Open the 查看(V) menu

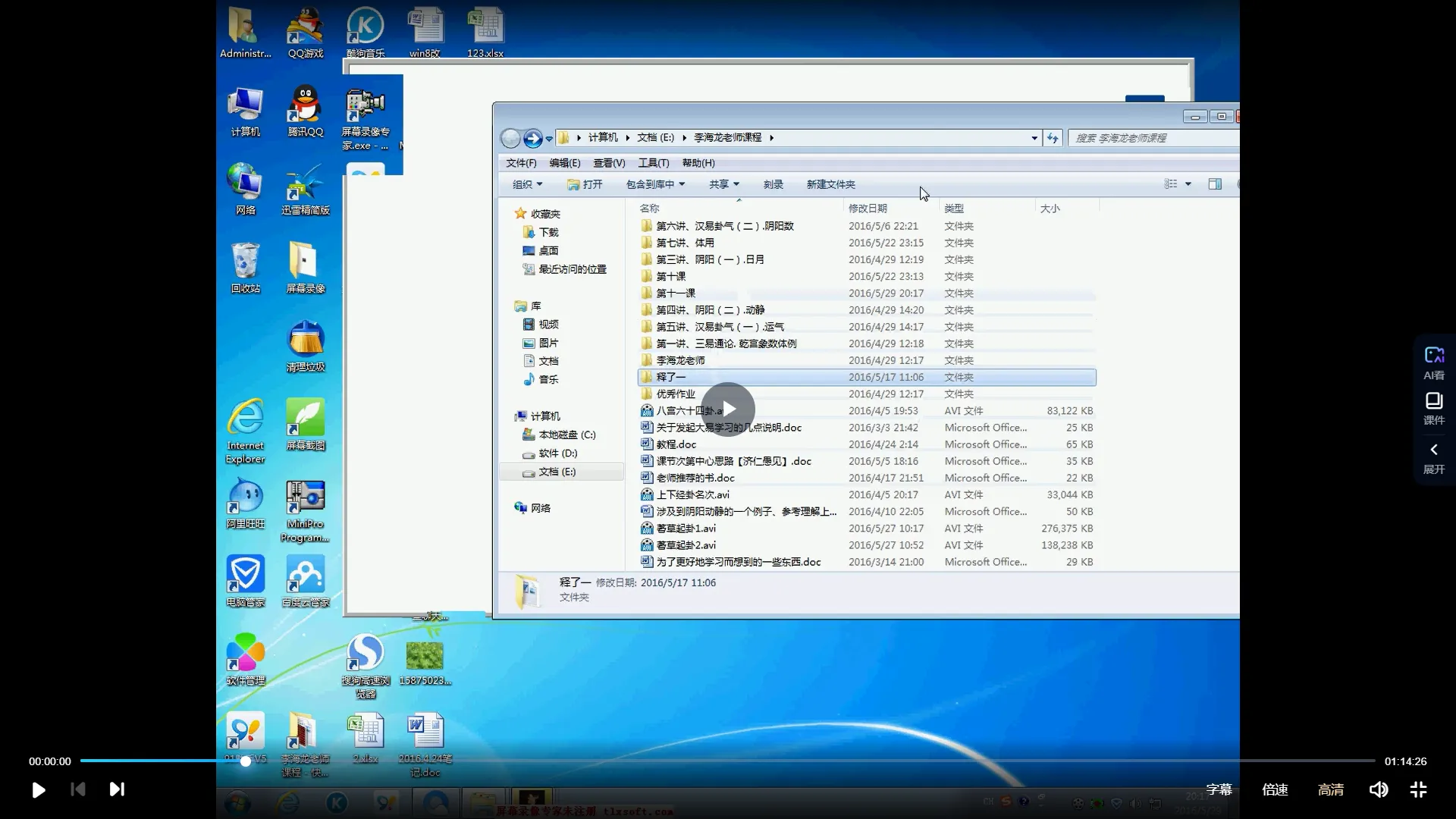click(x=609, y=163)
